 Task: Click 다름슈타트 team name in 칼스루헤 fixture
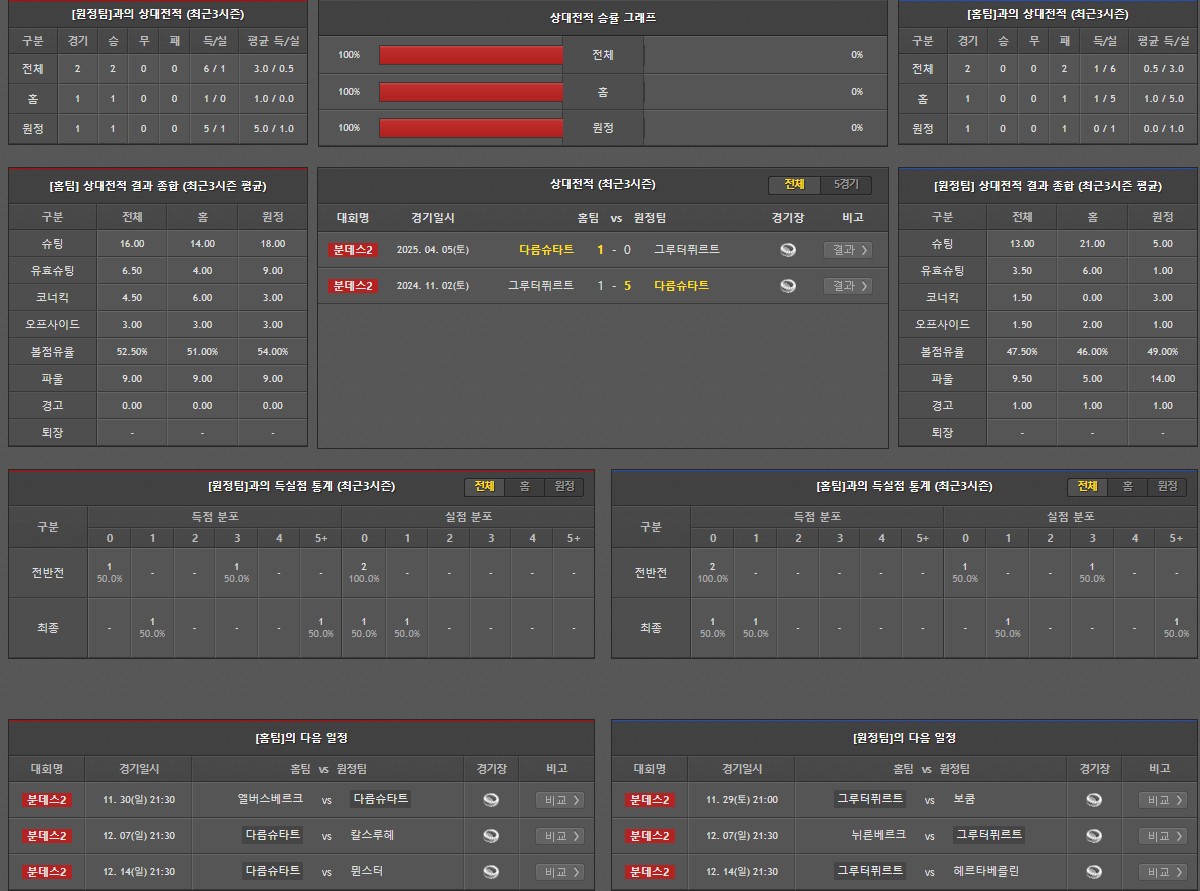[272, 835]
